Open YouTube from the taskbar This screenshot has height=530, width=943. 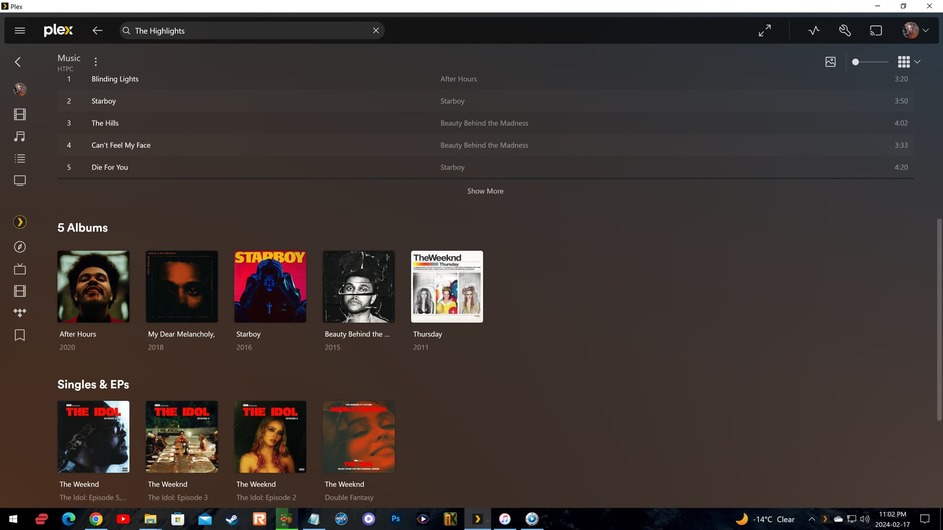(123, 519)
